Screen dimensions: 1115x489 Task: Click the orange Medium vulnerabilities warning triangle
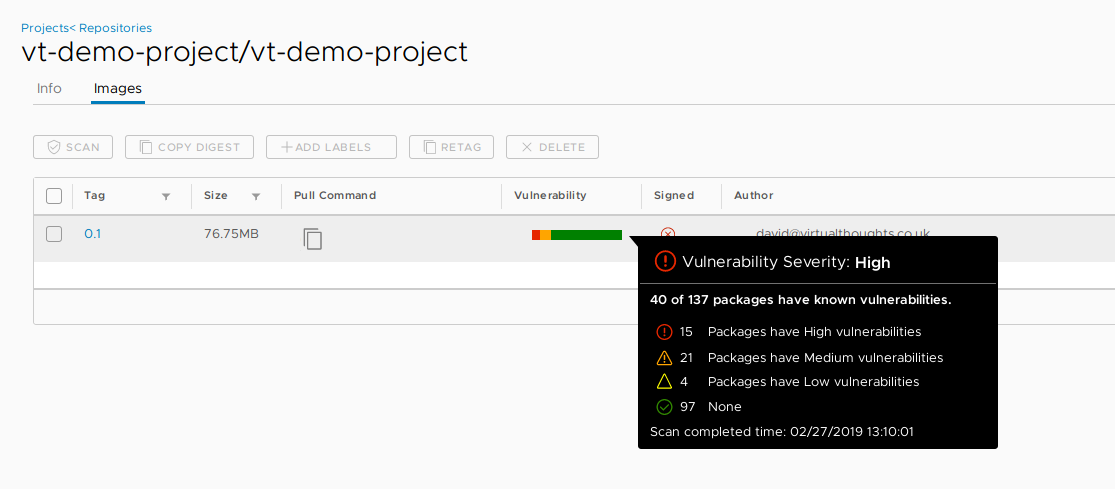[664, 357]
